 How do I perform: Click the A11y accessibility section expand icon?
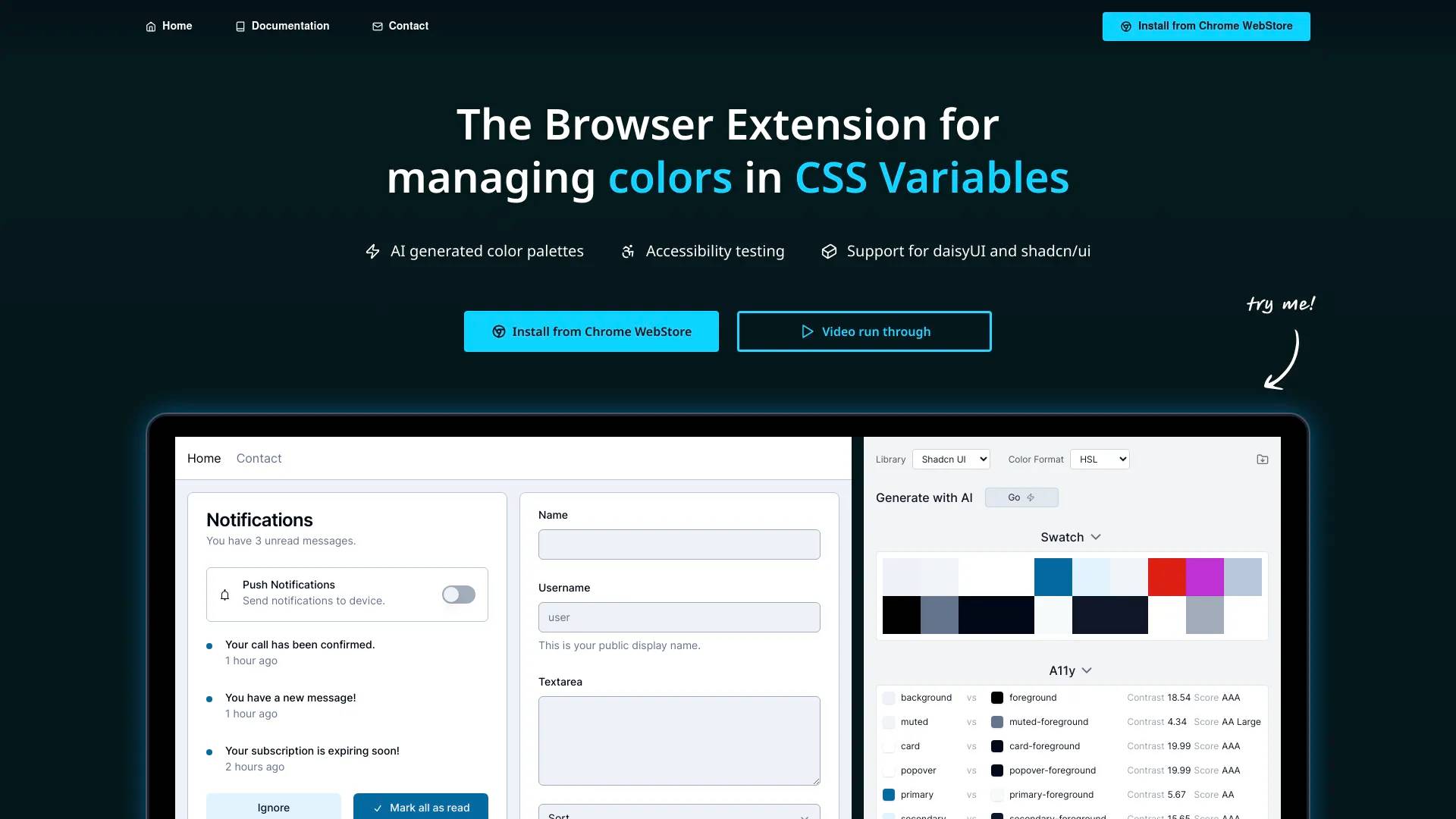[x=1088, y=670]
